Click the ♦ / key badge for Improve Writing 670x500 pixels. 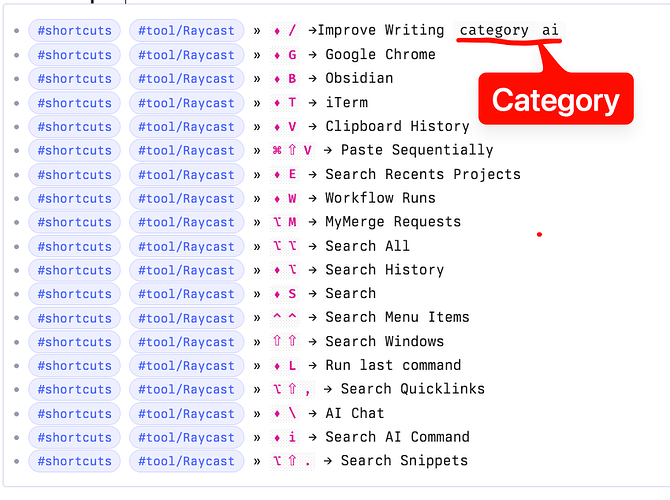point(285,30)
